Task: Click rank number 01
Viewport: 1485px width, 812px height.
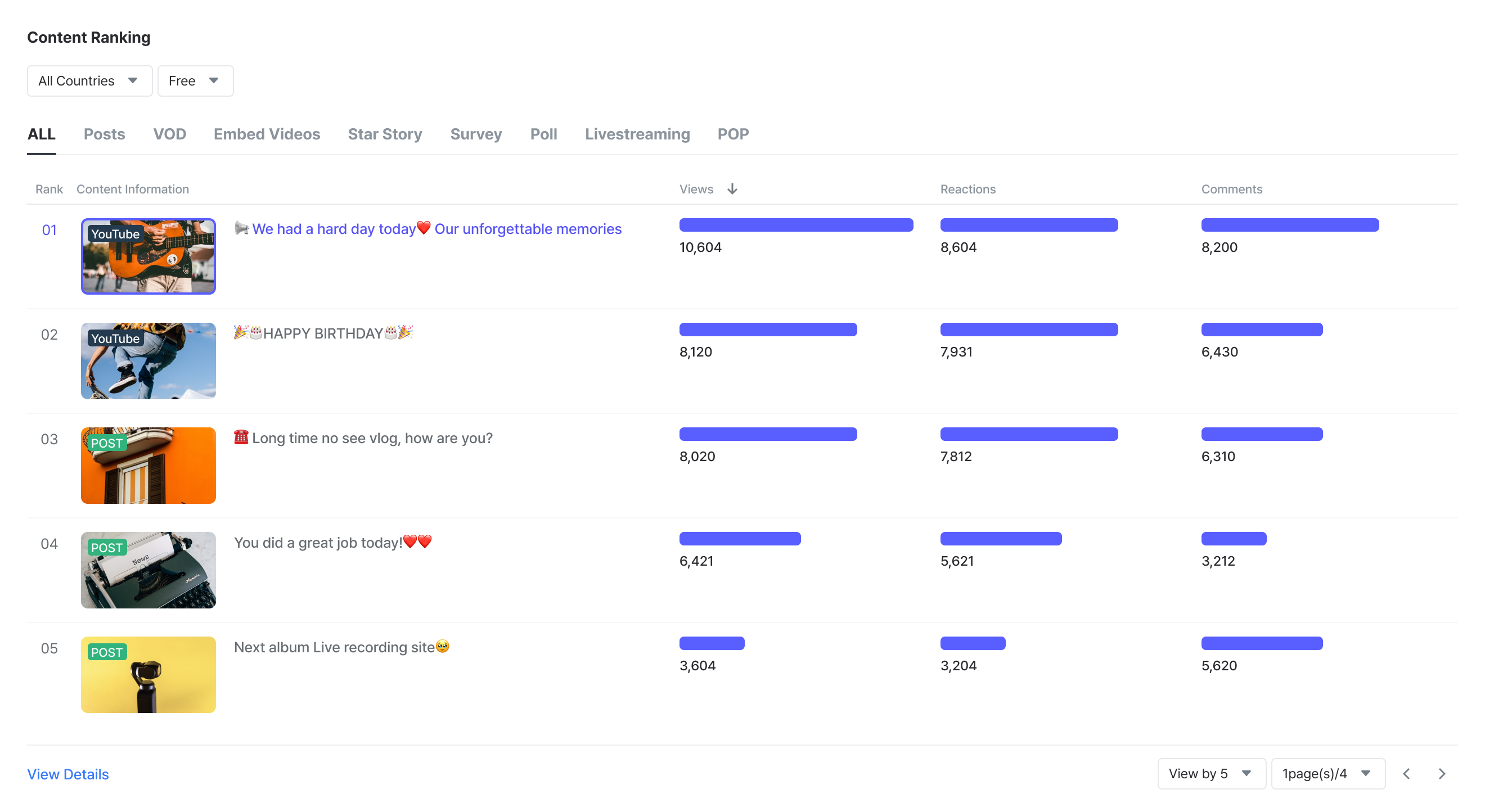Action: point(49,231)
